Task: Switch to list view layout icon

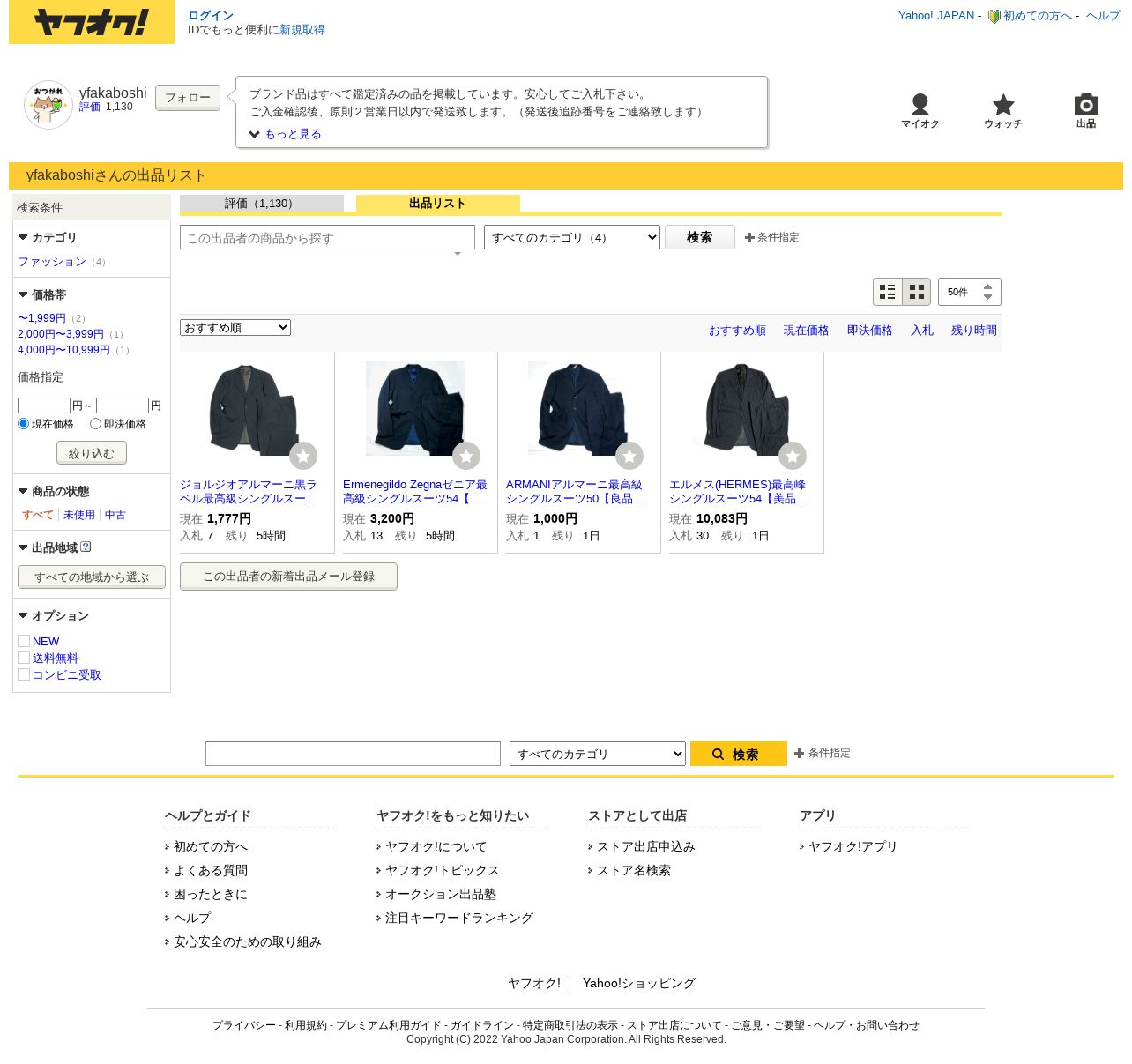Action: coord(888,292)
